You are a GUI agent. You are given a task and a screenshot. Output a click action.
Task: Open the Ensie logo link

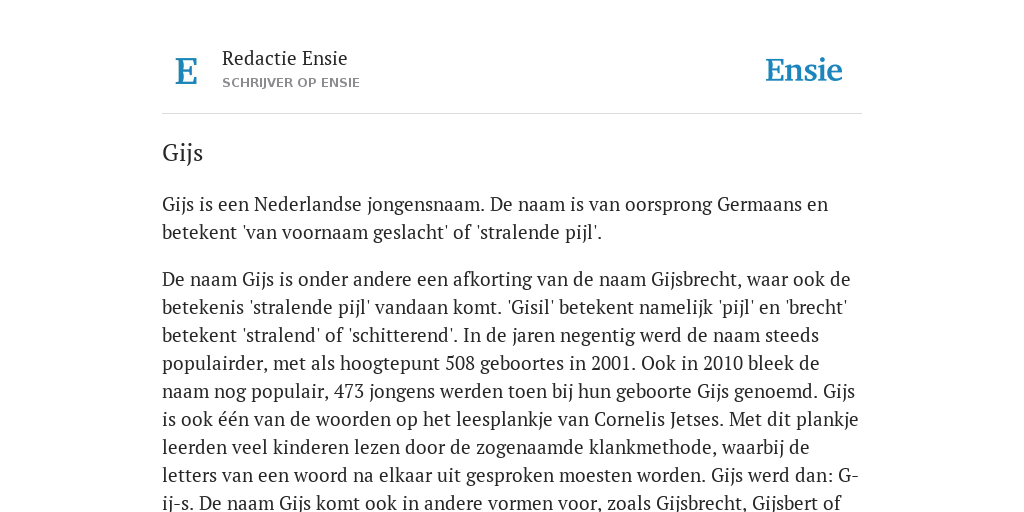[803, 71]
